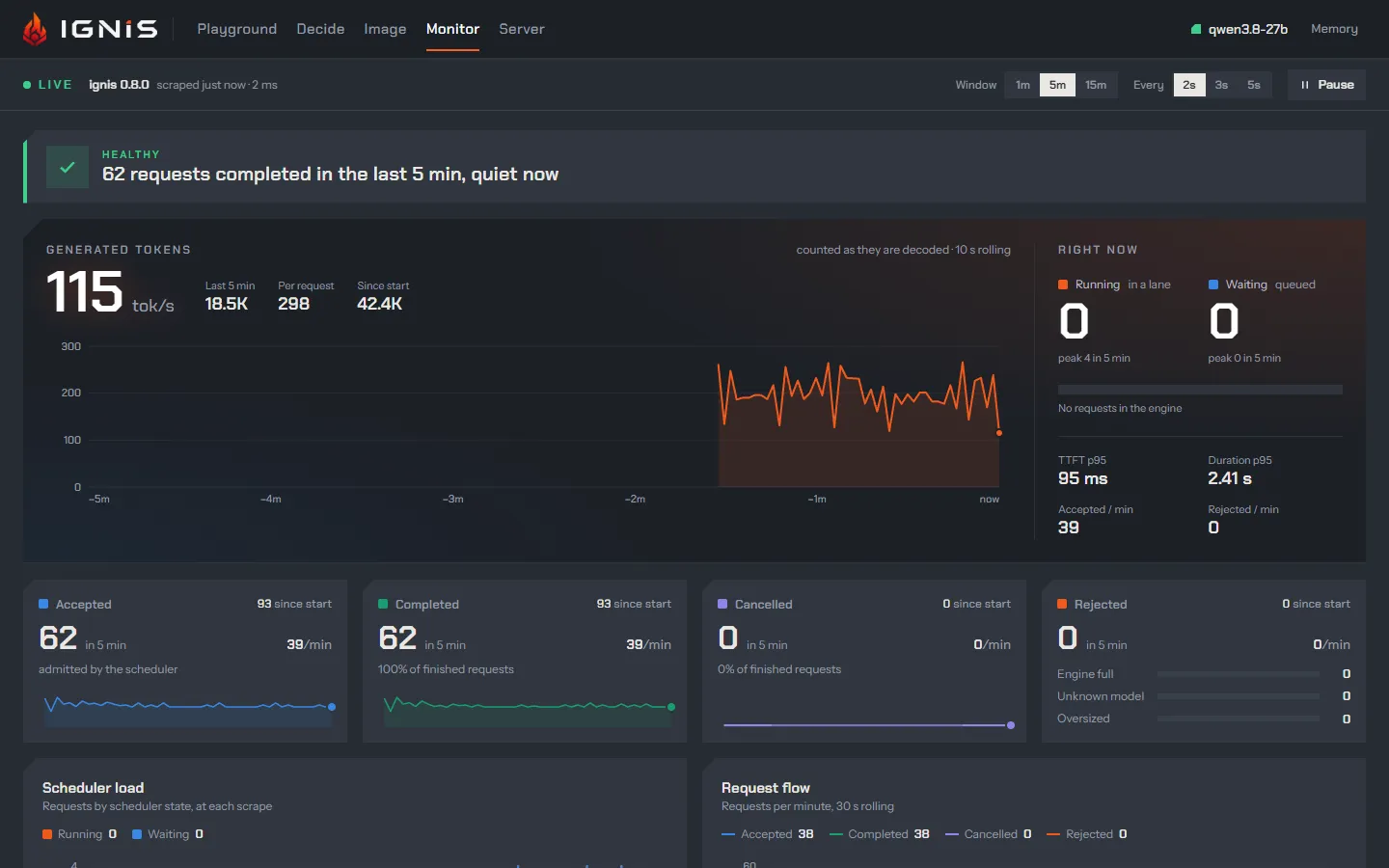This screenshot has width=1389, height=868.
Task: Set the window to 5m
Action: coord(1057,85)
